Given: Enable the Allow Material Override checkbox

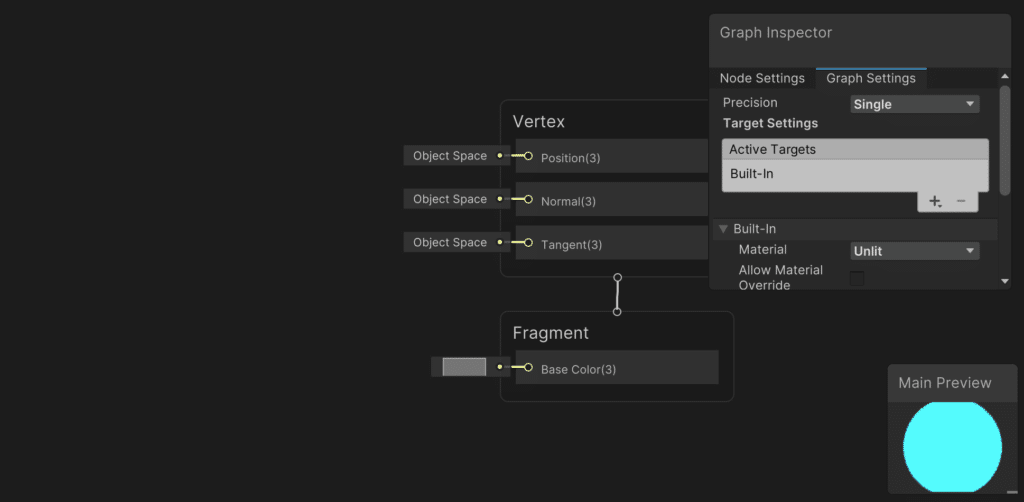Looking at the screenshot, I should [857, 278].
